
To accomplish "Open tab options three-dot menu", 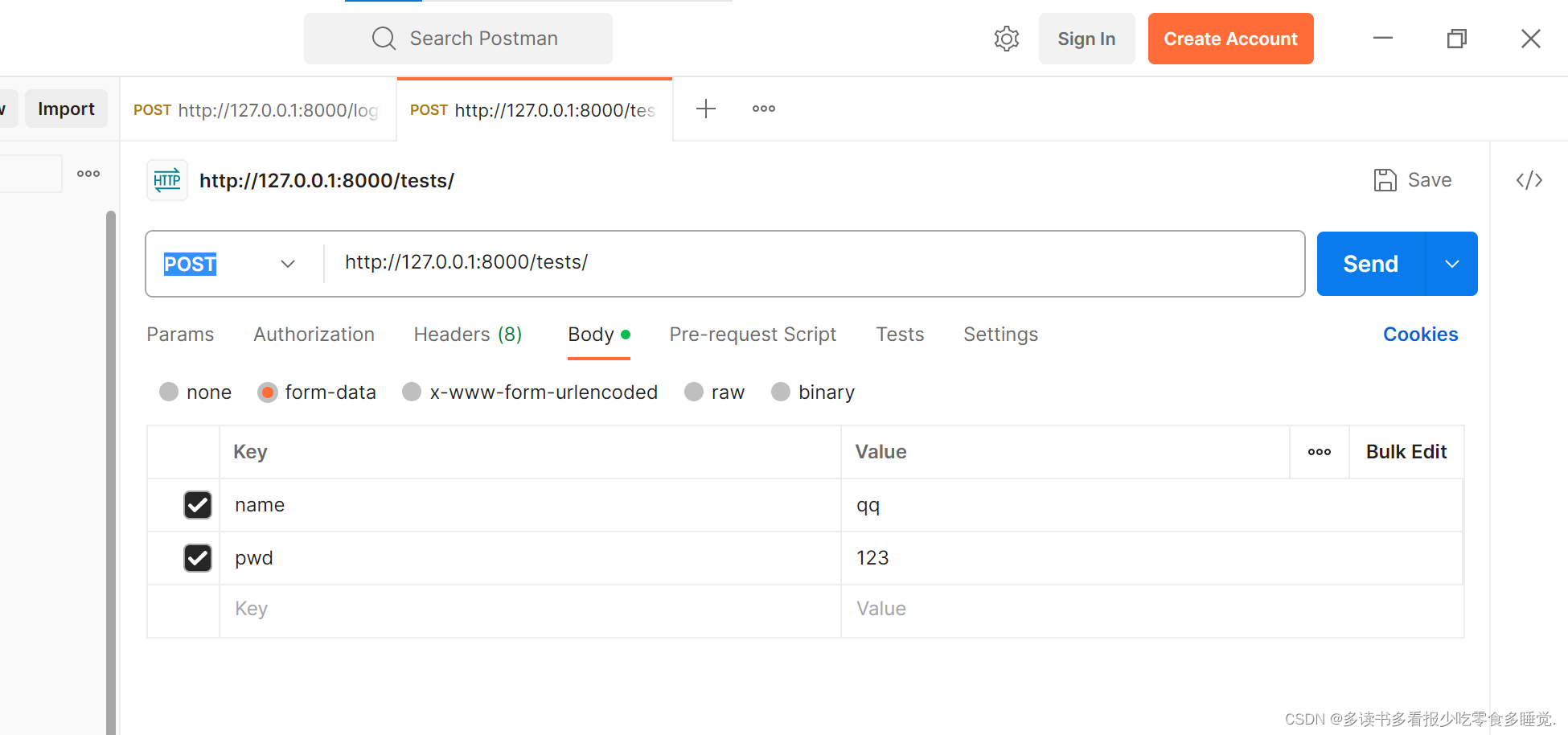I will point(763,109).
